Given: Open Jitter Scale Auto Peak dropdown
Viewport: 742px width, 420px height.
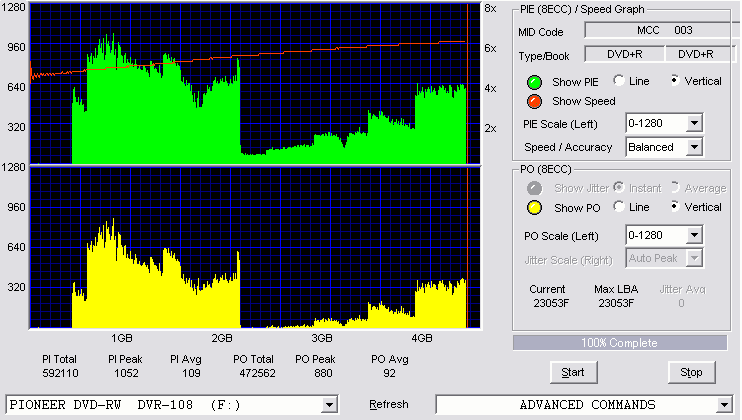Looking at the screenshot, I should coord(694,258).
